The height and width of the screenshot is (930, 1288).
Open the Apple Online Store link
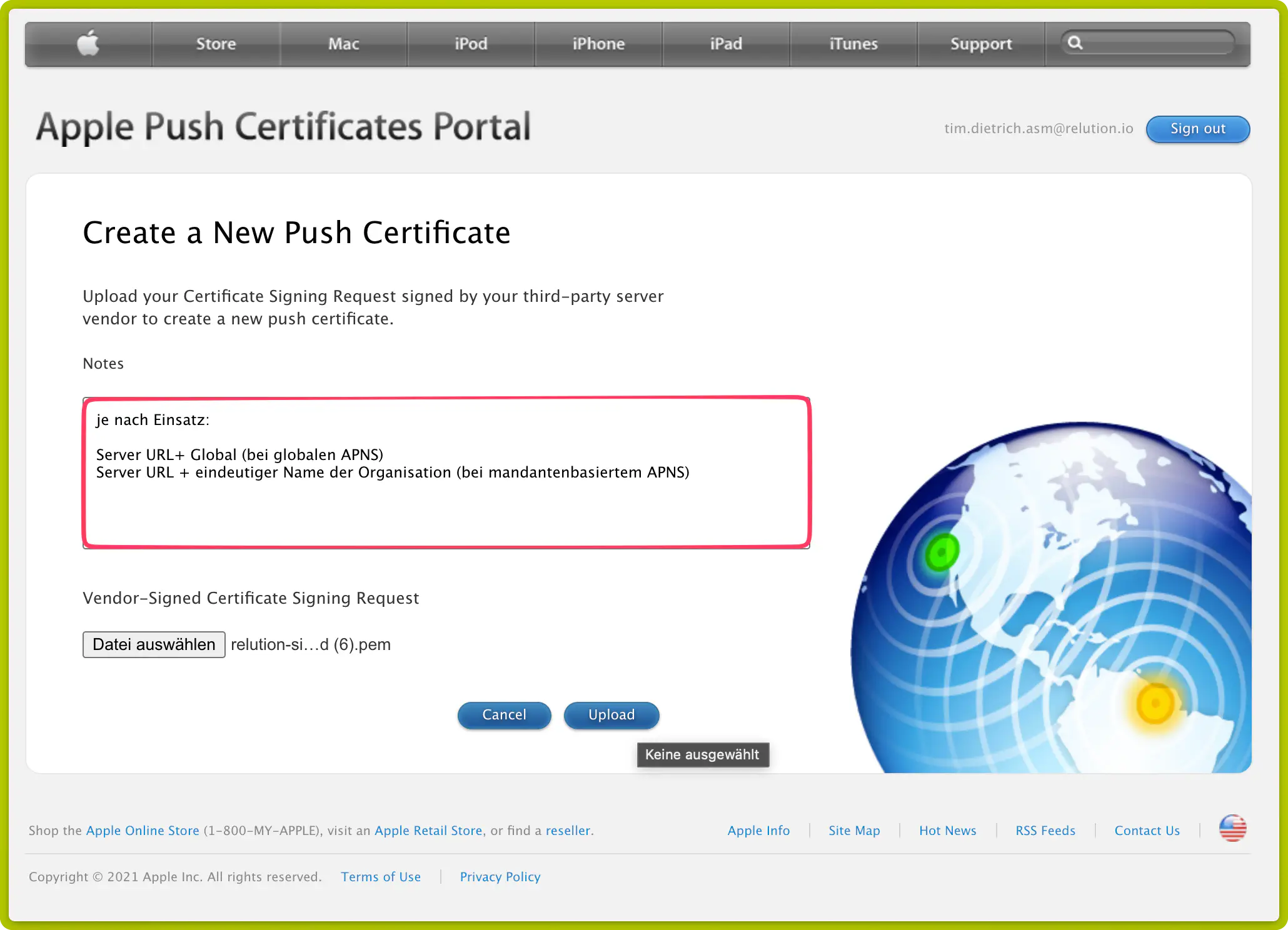point(143,831)
